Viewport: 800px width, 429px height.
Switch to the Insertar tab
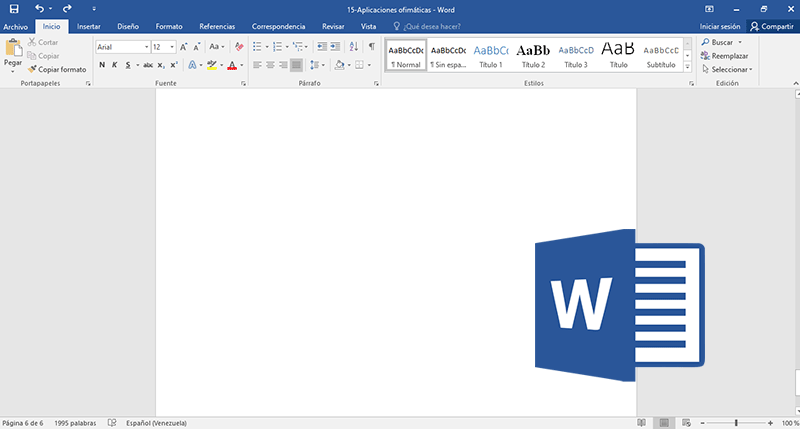tap(89, 27)
